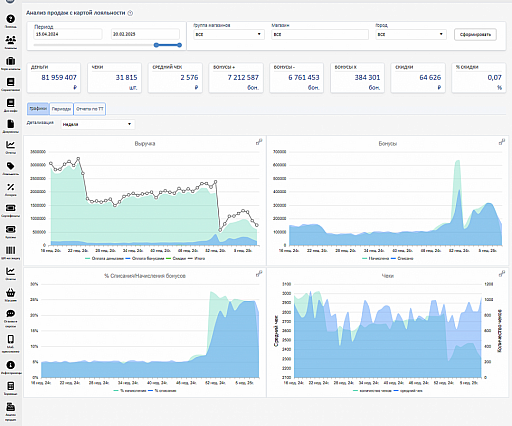Image resolution: width=512 pixels, height=426 pixels.
Task: Click the left handle of period slider
Action: click(156, 45)
